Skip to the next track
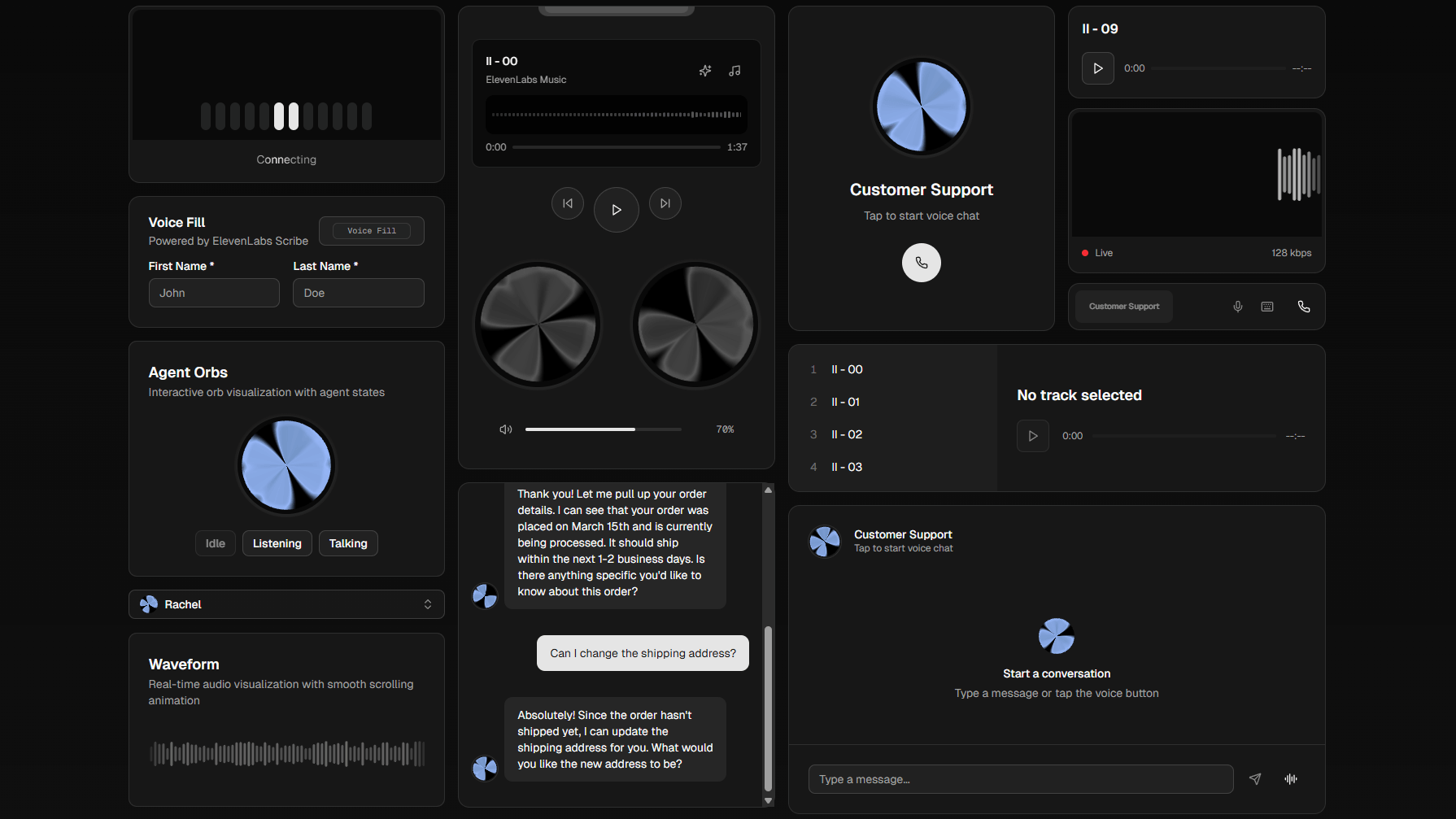1456x819 pixels. [665, 203]
